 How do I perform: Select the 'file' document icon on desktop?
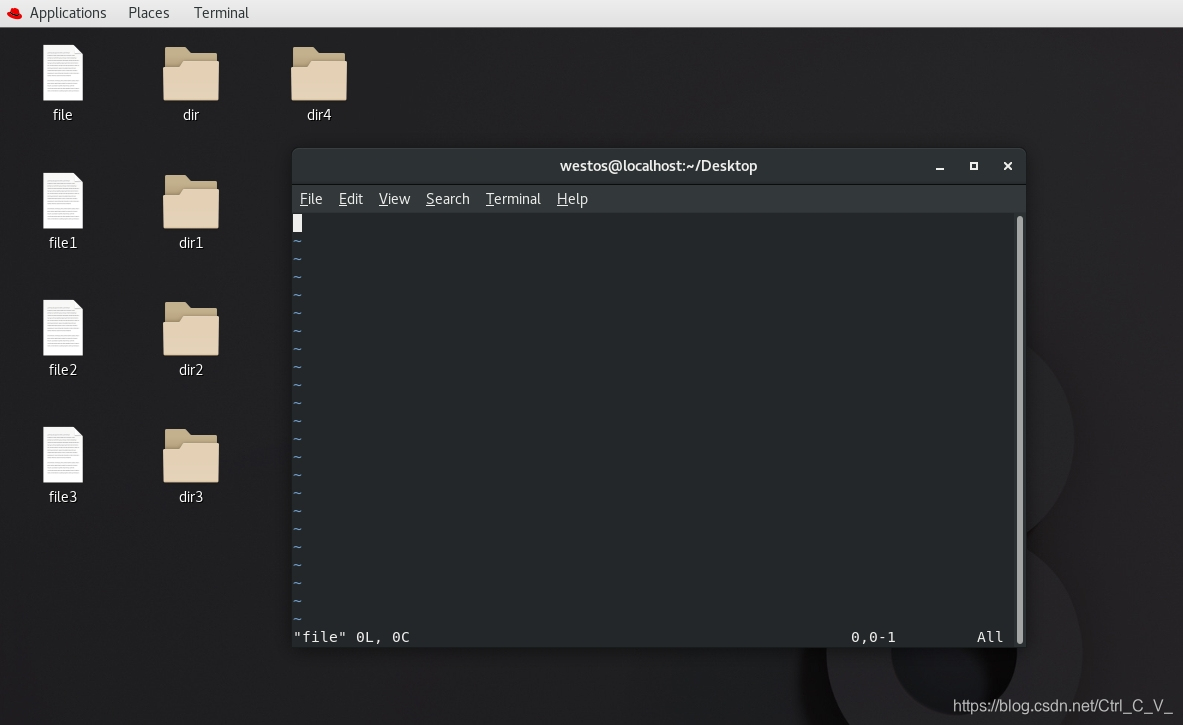tap(63, 73)
